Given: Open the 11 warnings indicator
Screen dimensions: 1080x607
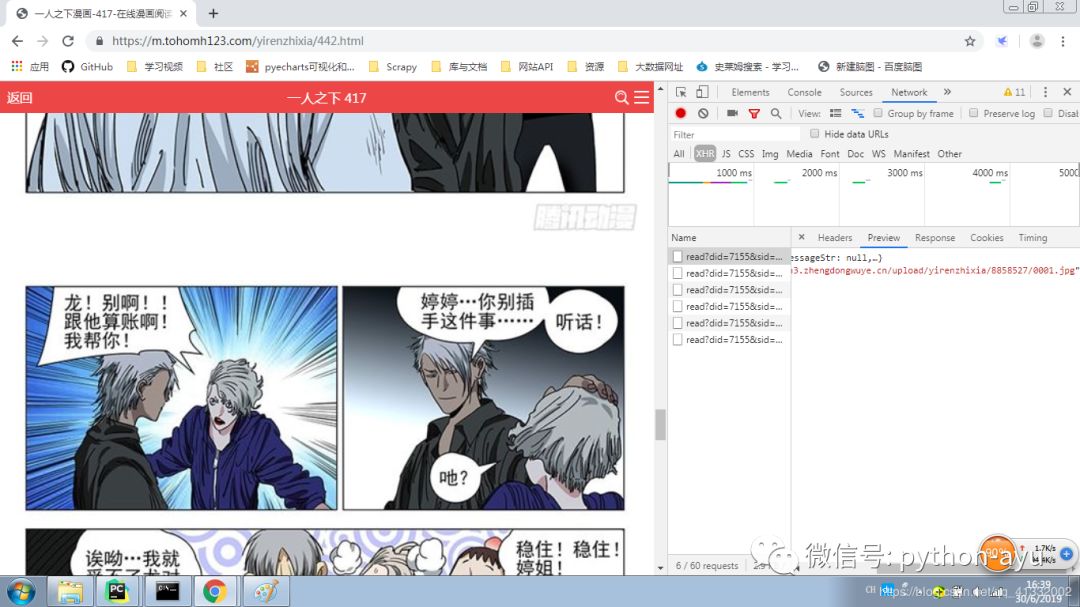Looking at the screenshot, I should pyautogui.click(x=1014, y=92).
